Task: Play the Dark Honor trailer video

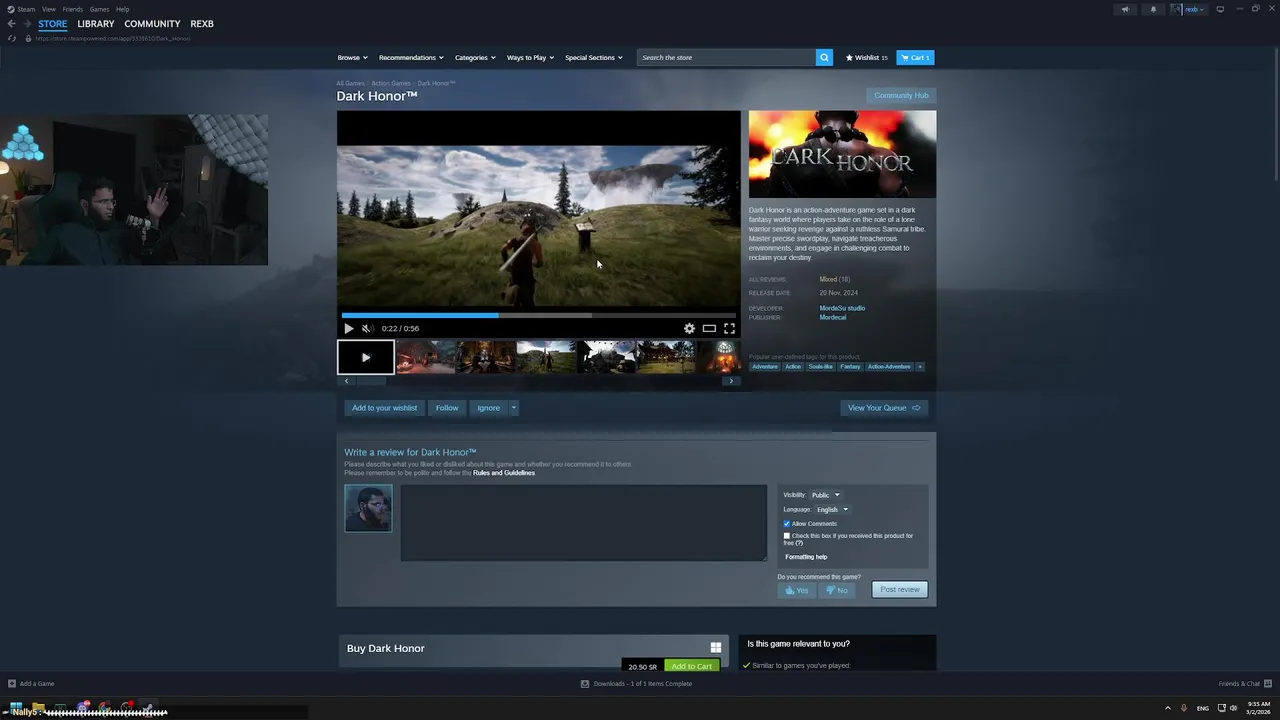Action: 348,328
